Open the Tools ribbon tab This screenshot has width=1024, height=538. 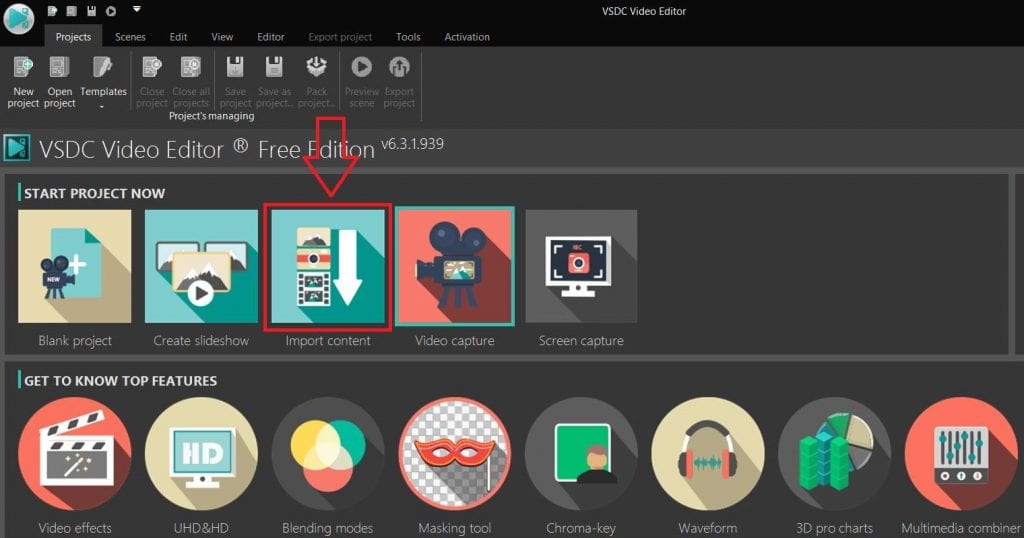click(408, 37)
